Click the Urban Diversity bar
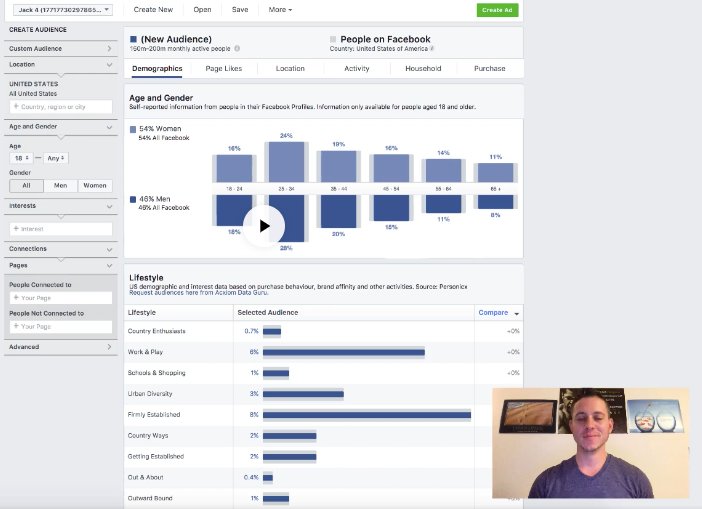 303,394
